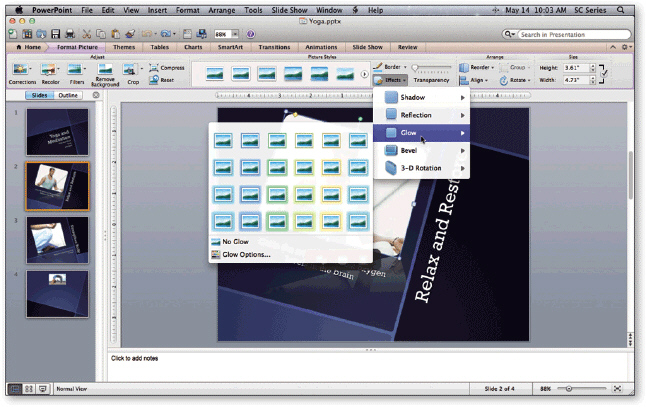Open the Filters picture tool
The image size is (646, 407).
(x=77, y=74)
